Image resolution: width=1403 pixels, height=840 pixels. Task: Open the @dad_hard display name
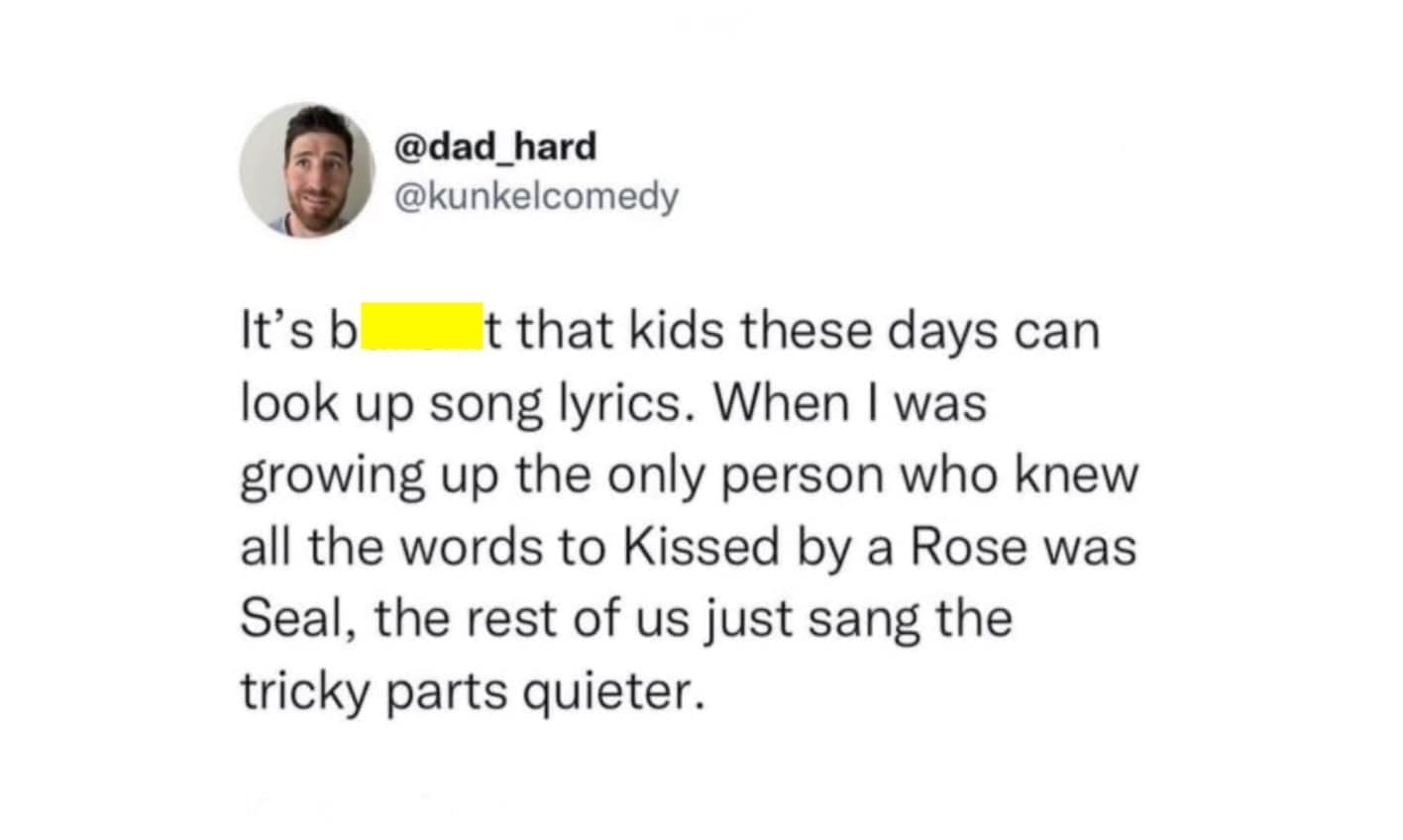(495, 147)
